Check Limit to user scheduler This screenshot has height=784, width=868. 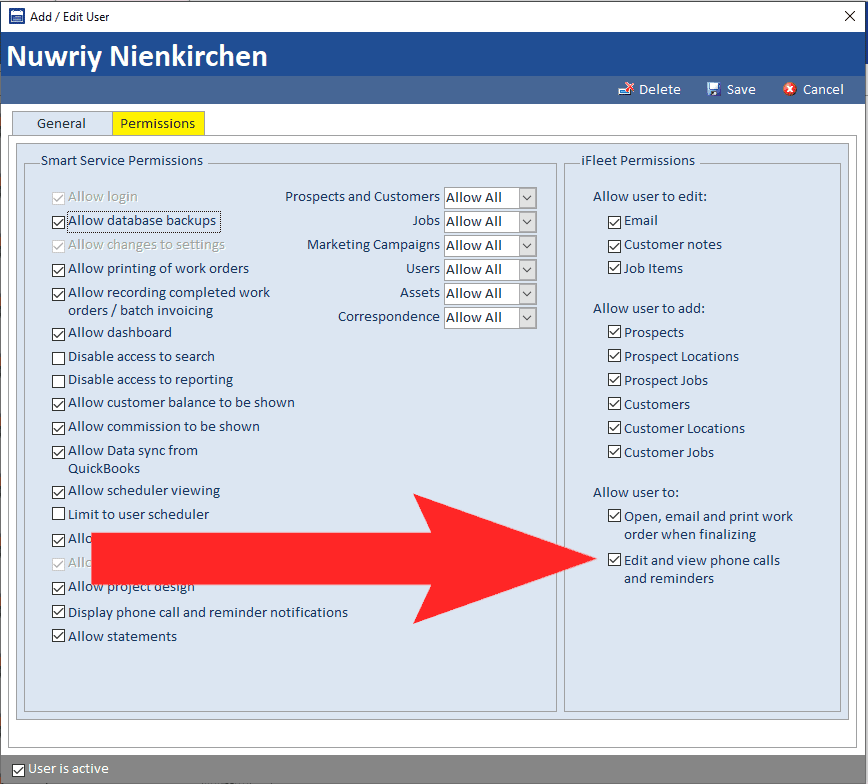58,514
